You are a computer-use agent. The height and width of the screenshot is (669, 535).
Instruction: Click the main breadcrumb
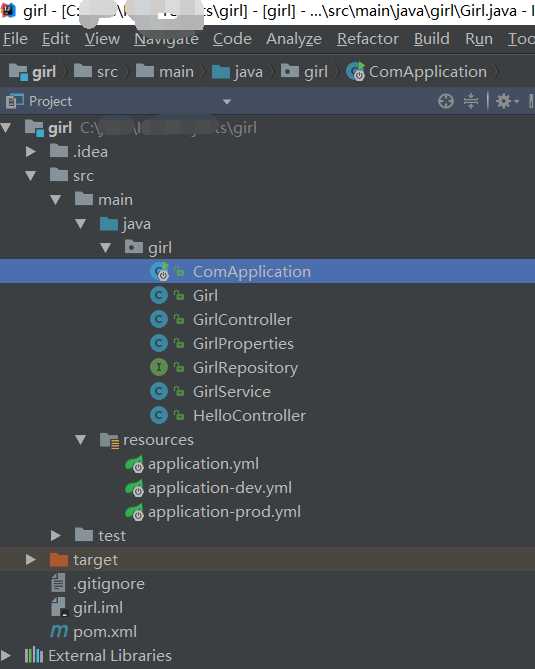[165, 72]
